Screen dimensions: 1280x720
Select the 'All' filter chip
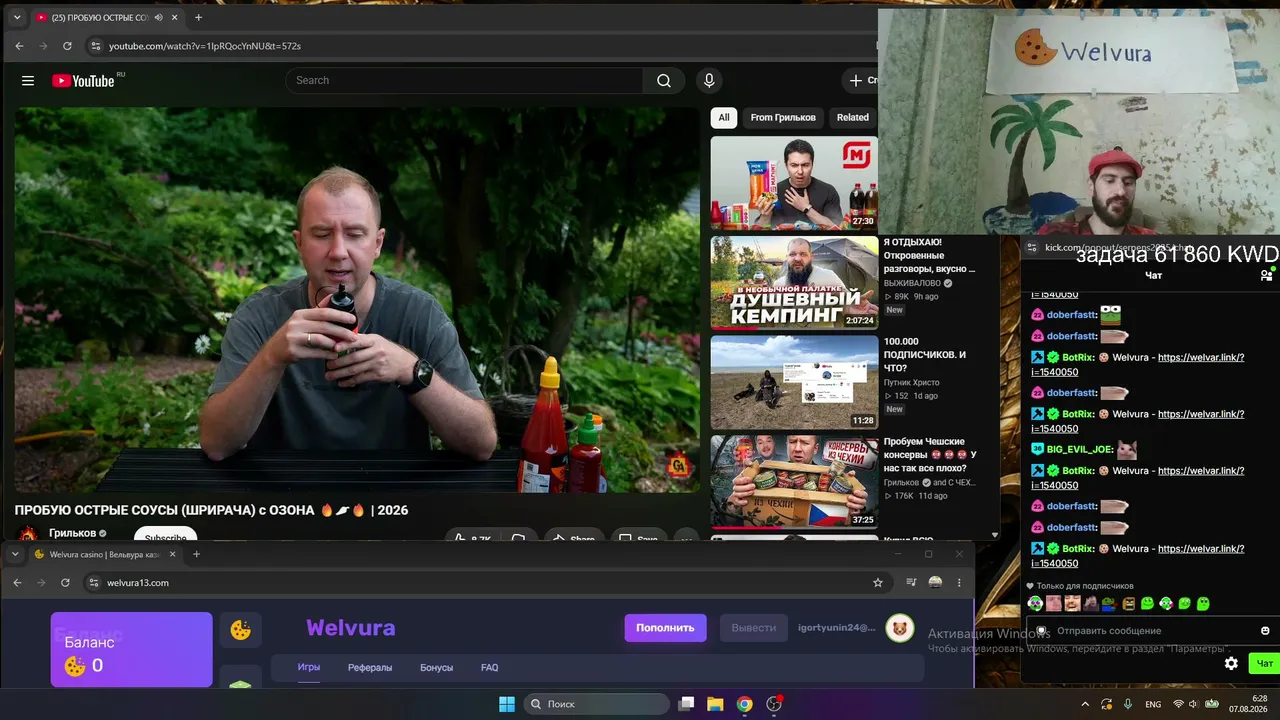(x=724, y=118)
